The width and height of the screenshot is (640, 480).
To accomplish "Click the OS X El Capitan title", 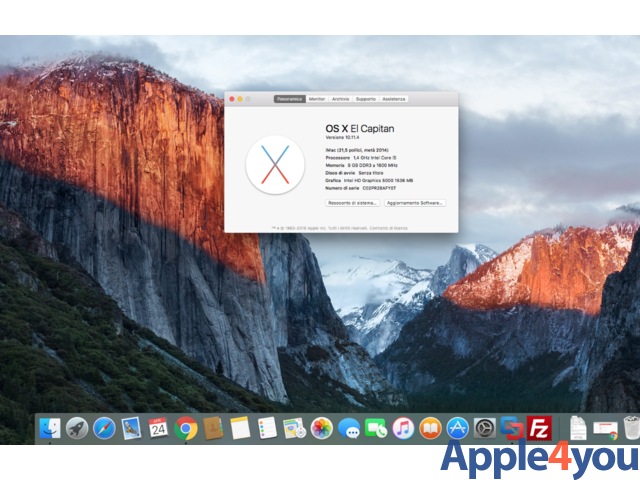I will tap(360, 129).
